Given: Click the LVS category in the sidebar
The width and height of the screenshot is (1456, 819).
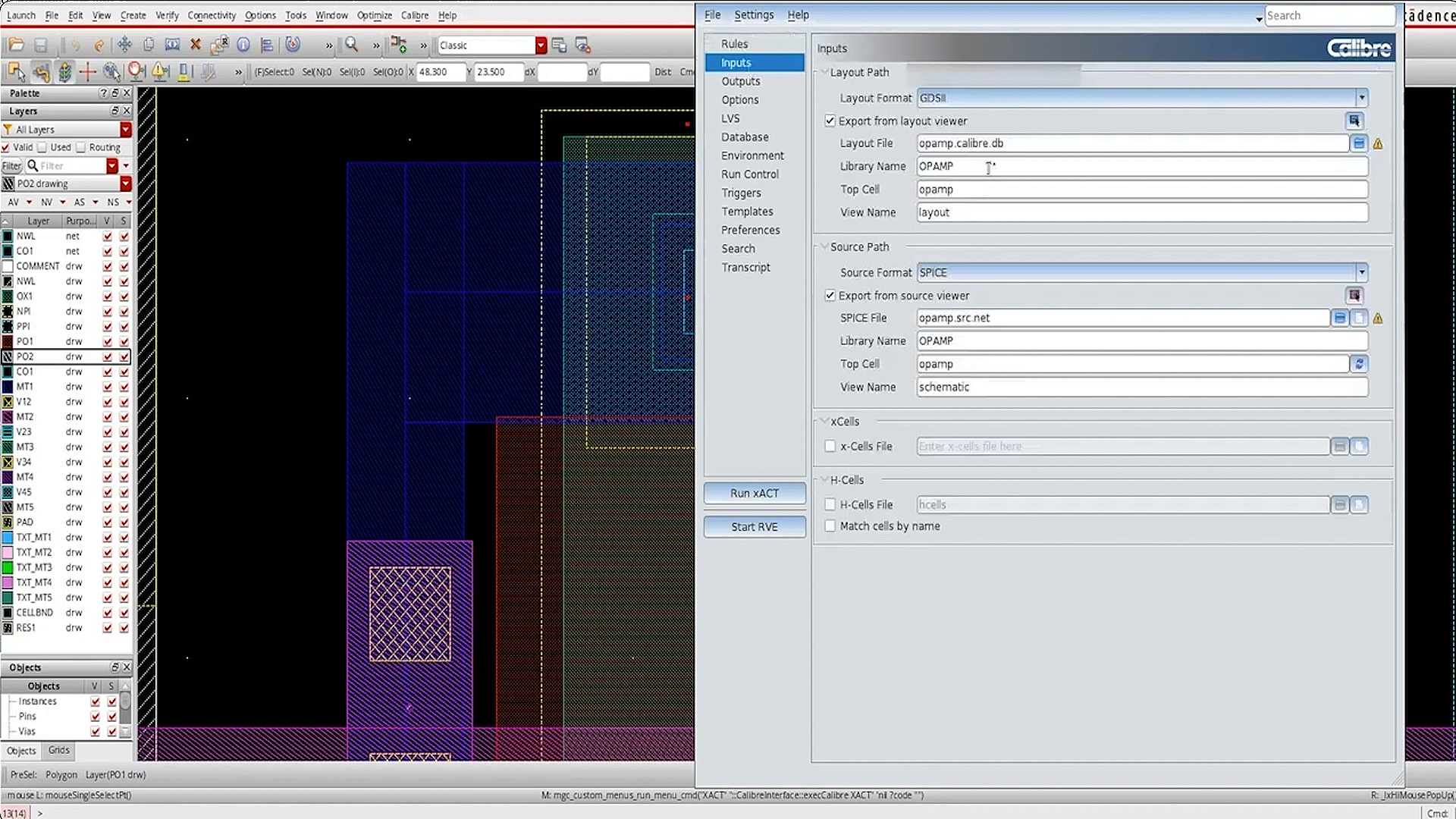Looking at the screenshot, I should click(x=730, y=118).
